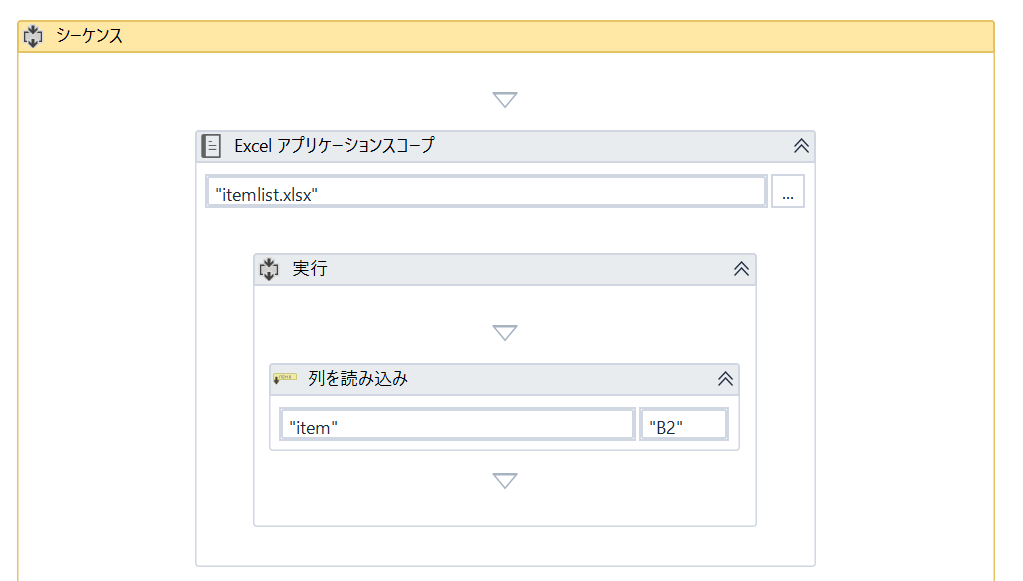
Task: Select the Excel アプリケーションスコープ title text
Action: (x=334, y=146)
